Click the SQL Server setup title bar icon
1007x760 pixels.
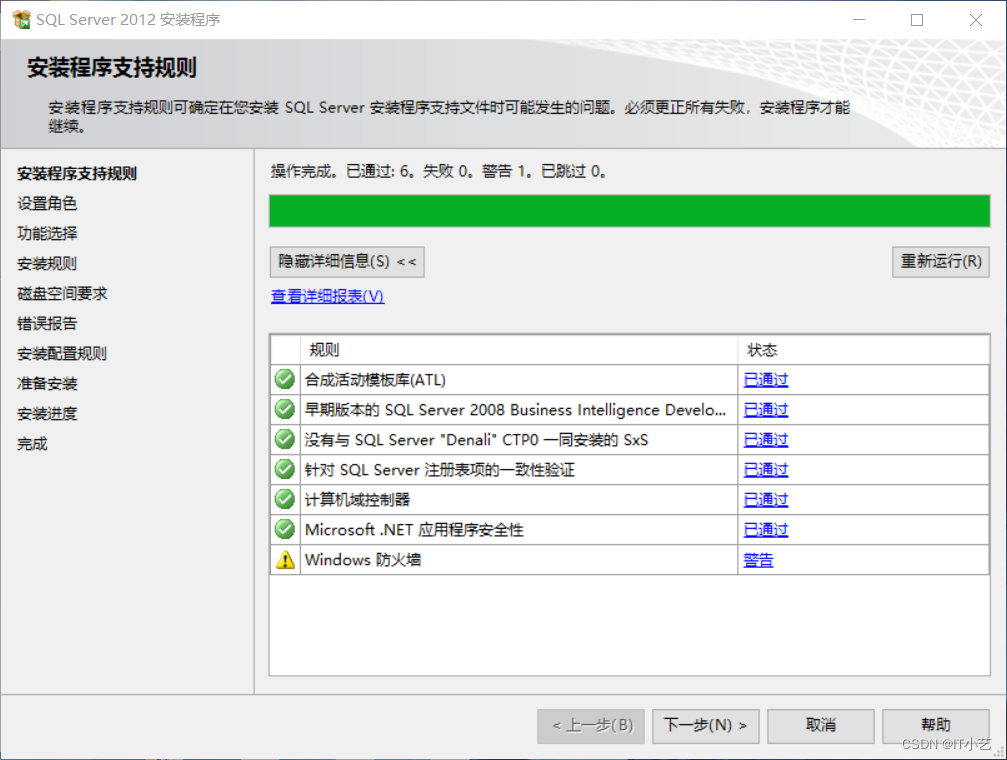coord(21,19)
